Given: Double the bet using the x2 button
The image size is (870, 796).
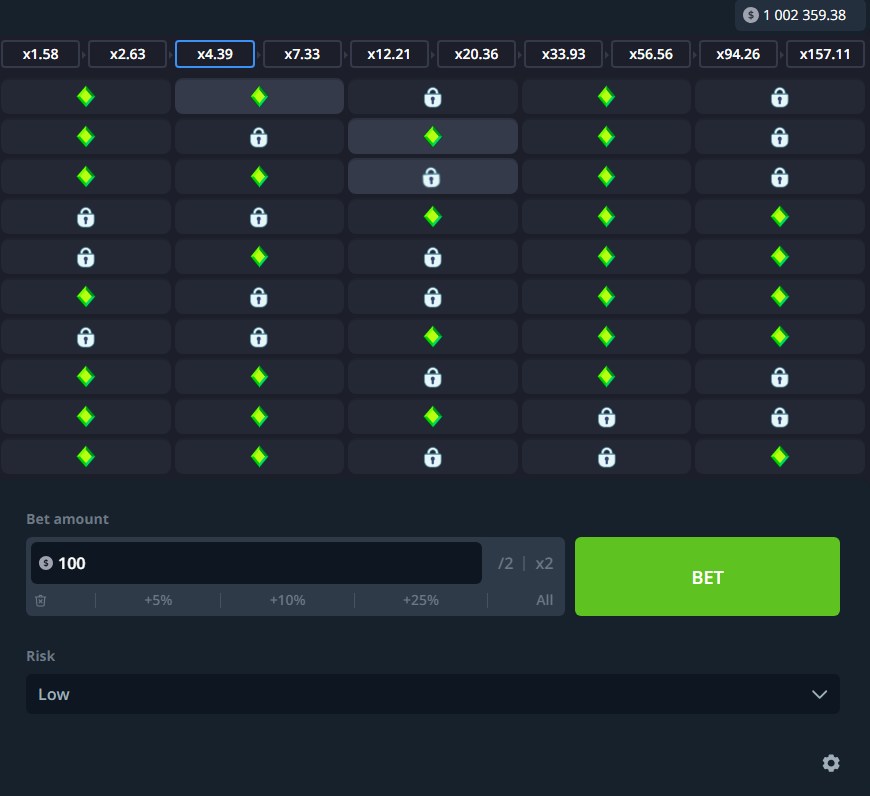Looking at the screenshot, I should pyautogui.click(x=544, y=563).
